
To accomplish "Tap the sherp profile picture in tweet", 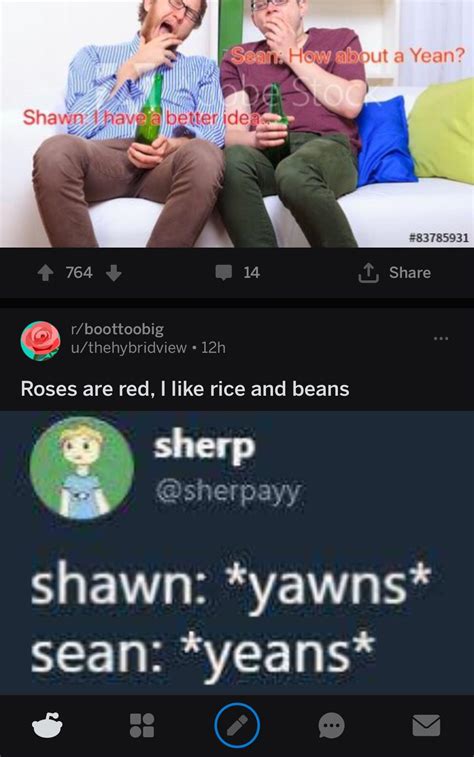I will tap(82, 468).
